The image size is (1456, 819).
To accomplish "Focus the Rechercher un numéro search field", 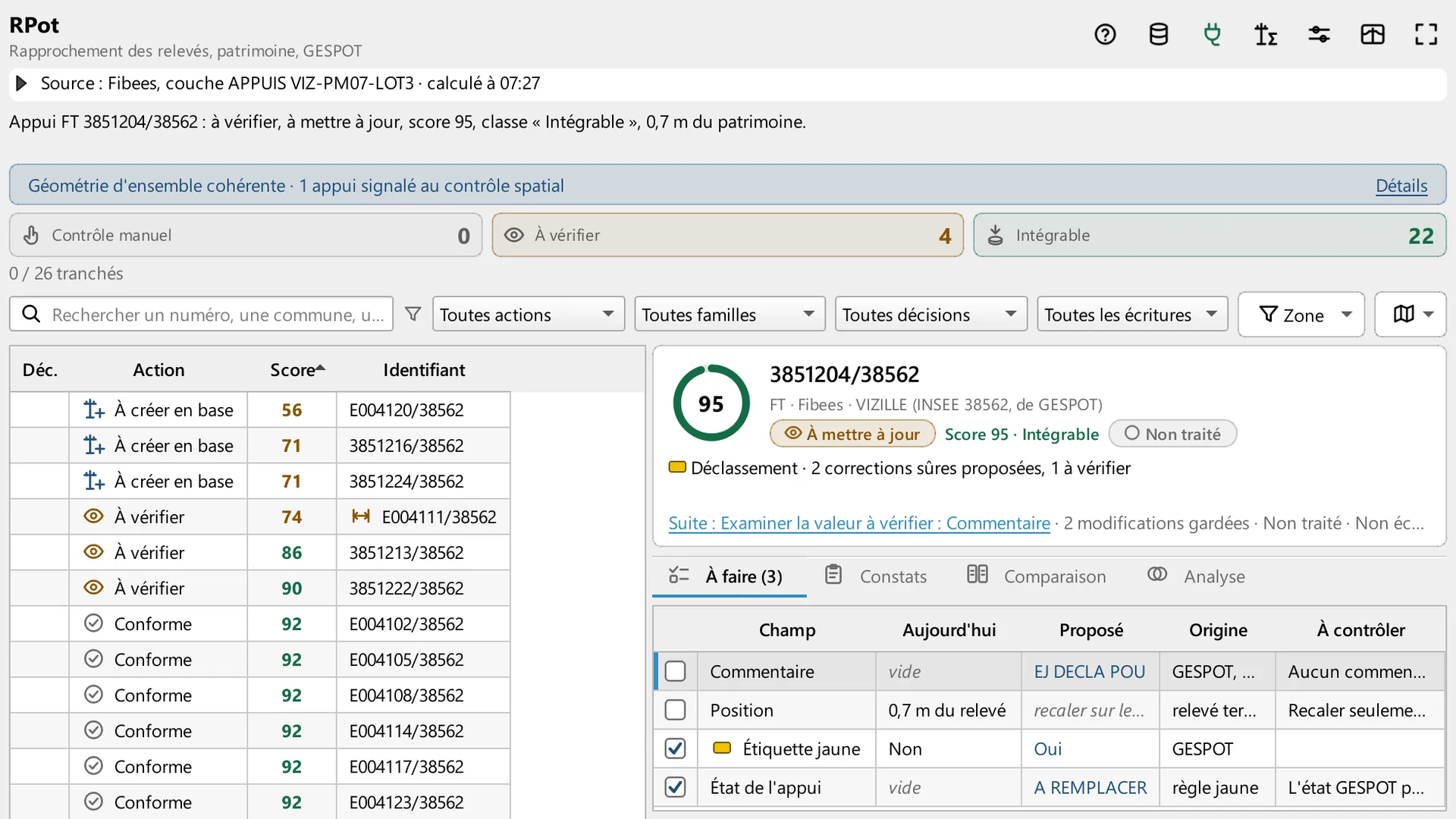I will pos(202,314).
